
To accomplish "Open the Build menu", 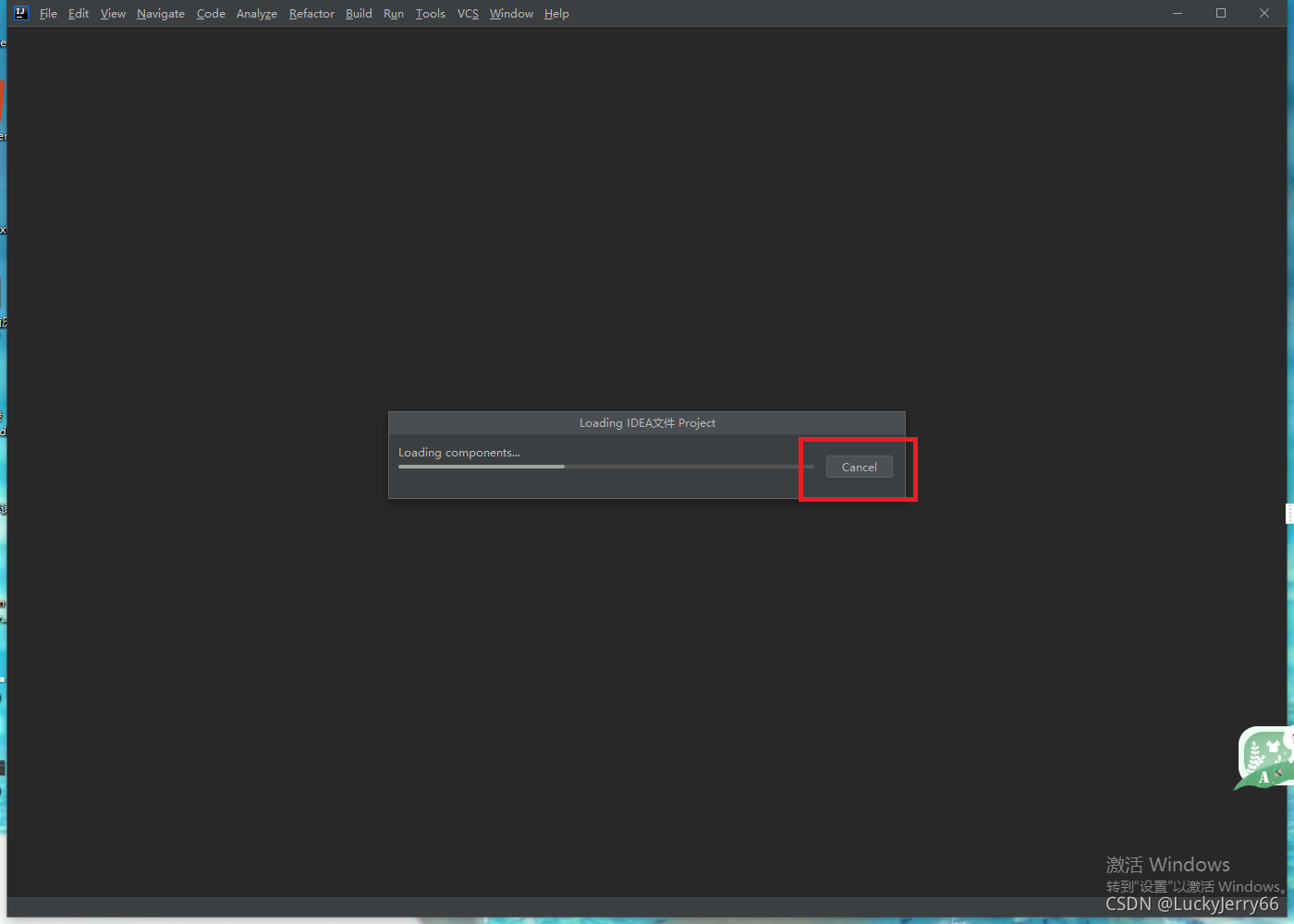I will [x=359, y=14].
